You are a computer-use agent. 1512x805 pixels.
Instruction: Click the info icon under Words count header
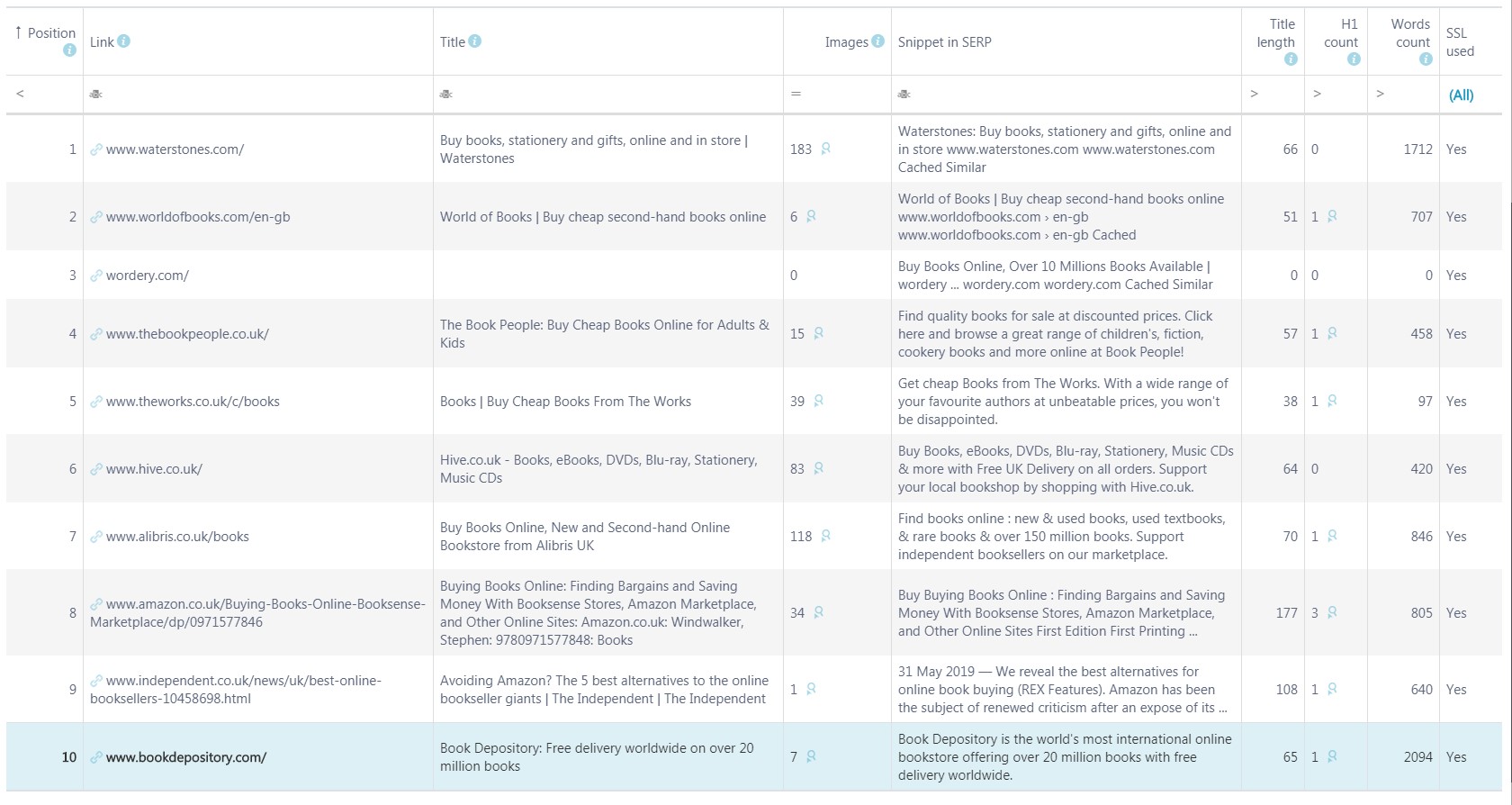pos(1426,59)
